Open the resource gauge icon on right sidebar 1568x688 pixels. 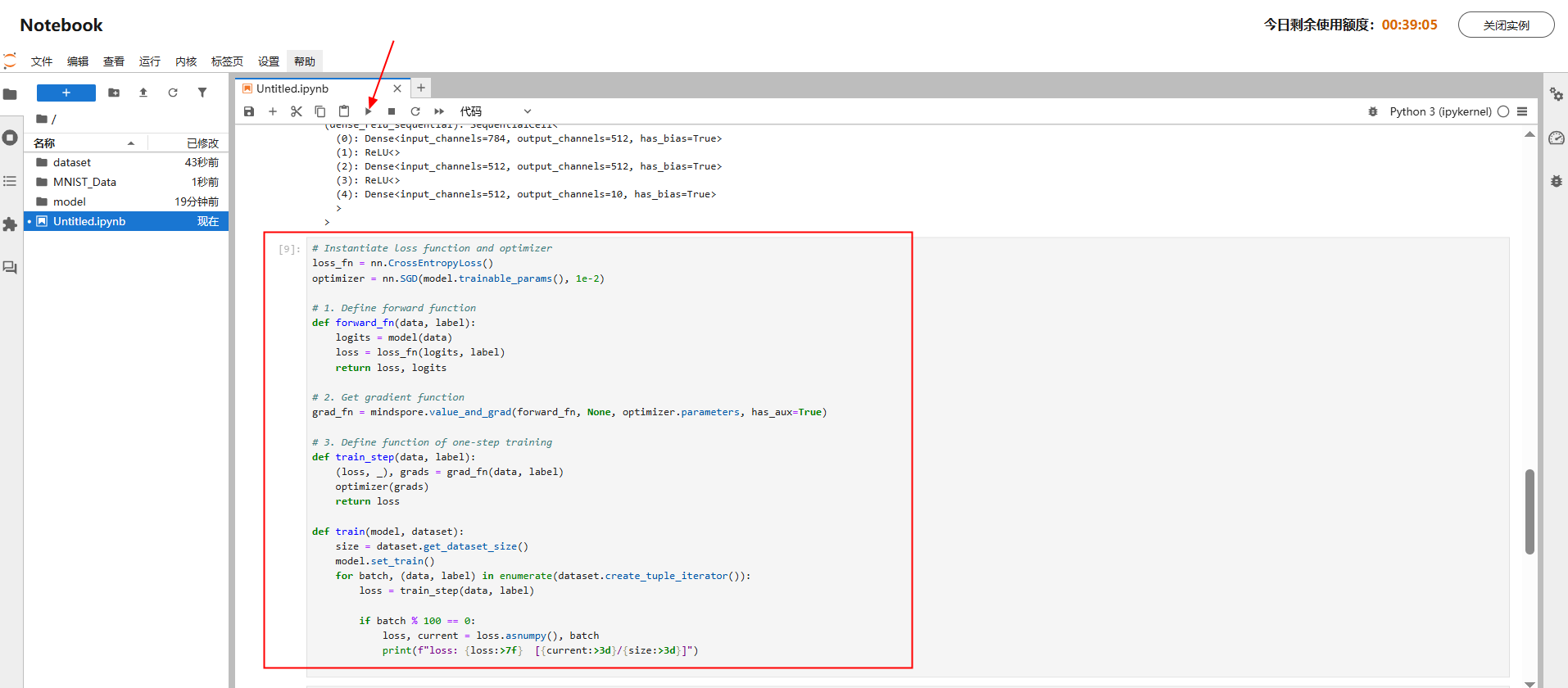pyautogui.click(x=1557, y=138)
